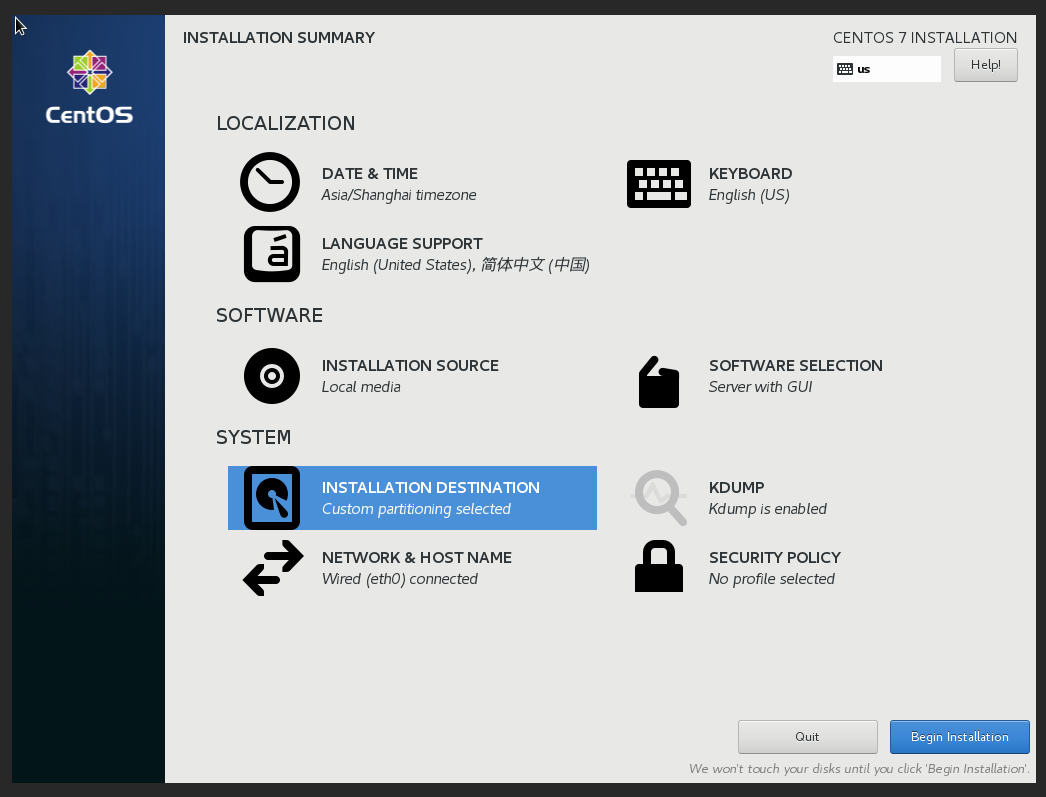Click the small keyboard icon beside us
1046x797 pixels.
click(x=845, y=69)
